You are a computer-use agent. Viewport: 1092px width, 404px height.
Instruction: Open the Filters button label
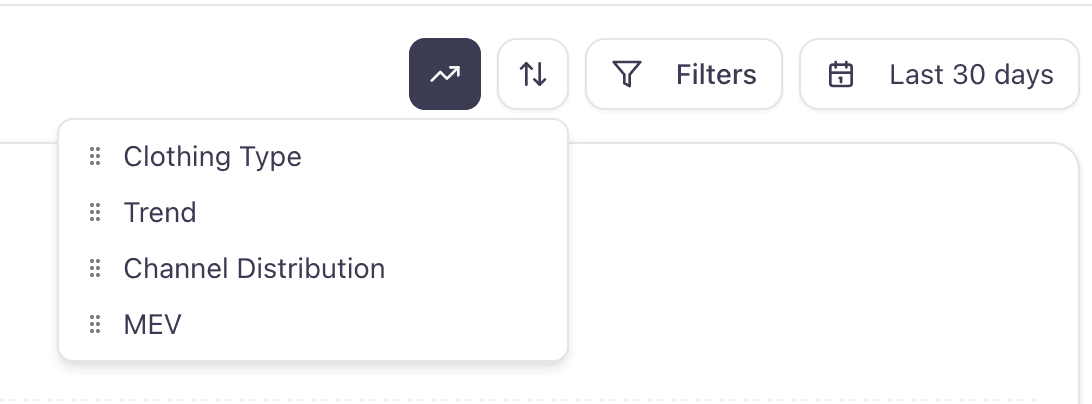click(x=716, y=74)
